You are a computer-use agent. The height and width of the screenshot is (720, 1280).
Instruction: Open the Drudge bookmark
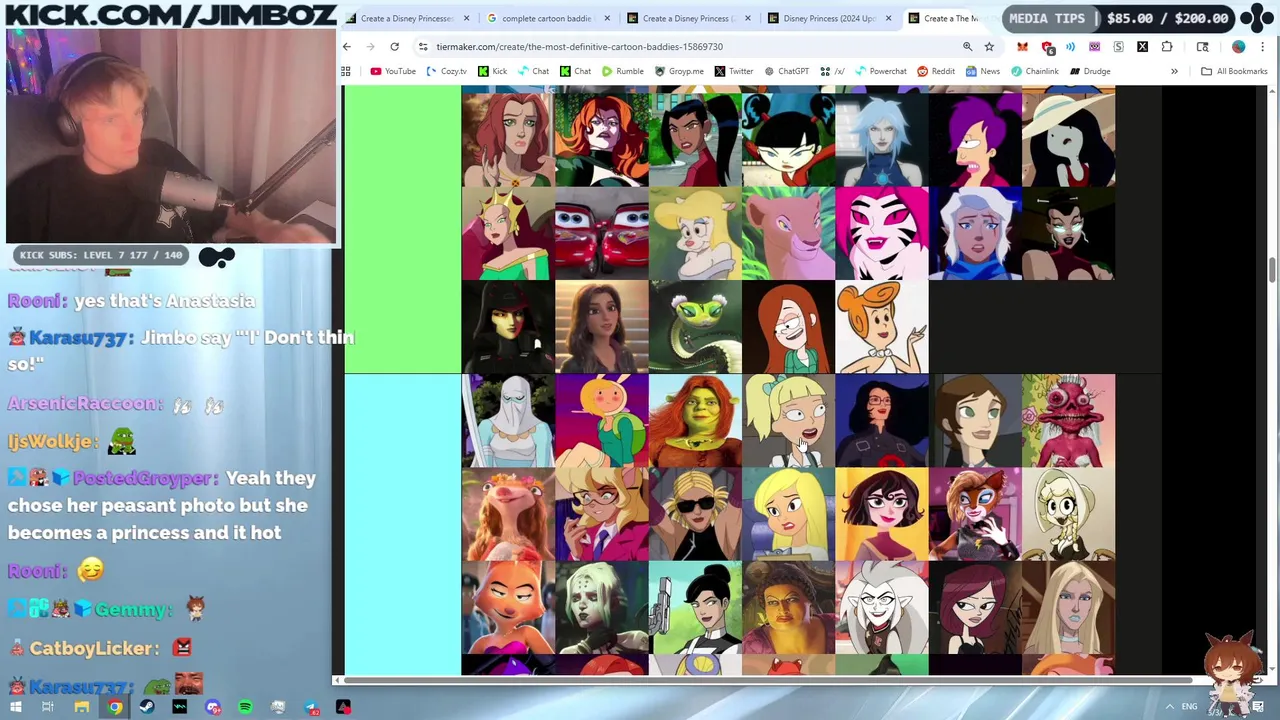(x=1089, y=71)
